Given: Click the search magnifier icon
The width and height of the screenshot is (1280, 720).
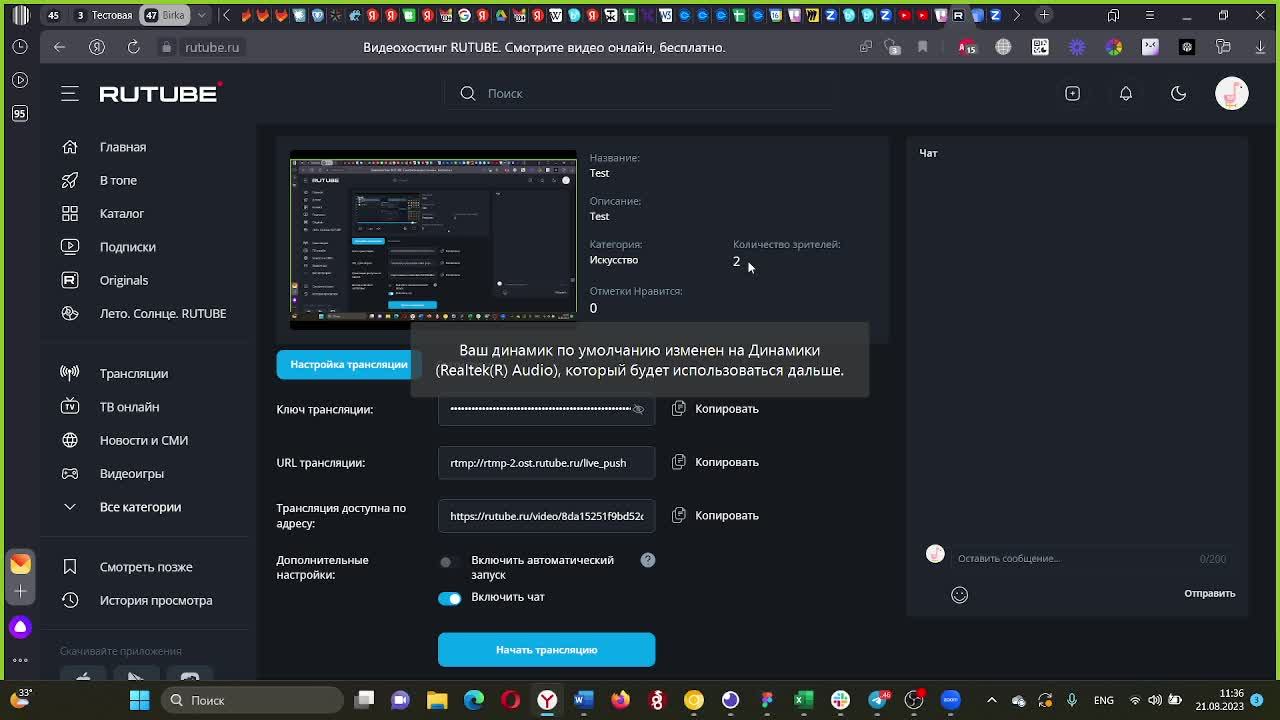Looking at the screenshot, I should 467,93.
